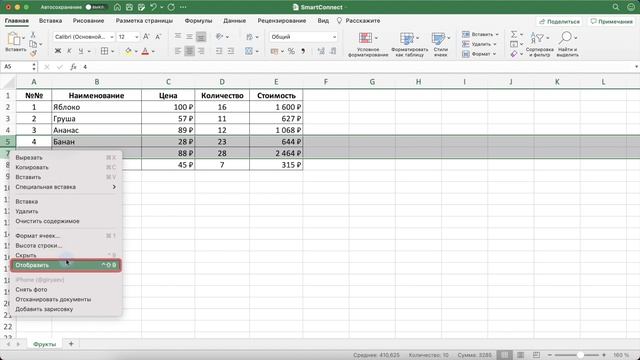Click the Save icon in title bar
The width and height of the screenshot is (640, 360).
click(x=129, y=7)
